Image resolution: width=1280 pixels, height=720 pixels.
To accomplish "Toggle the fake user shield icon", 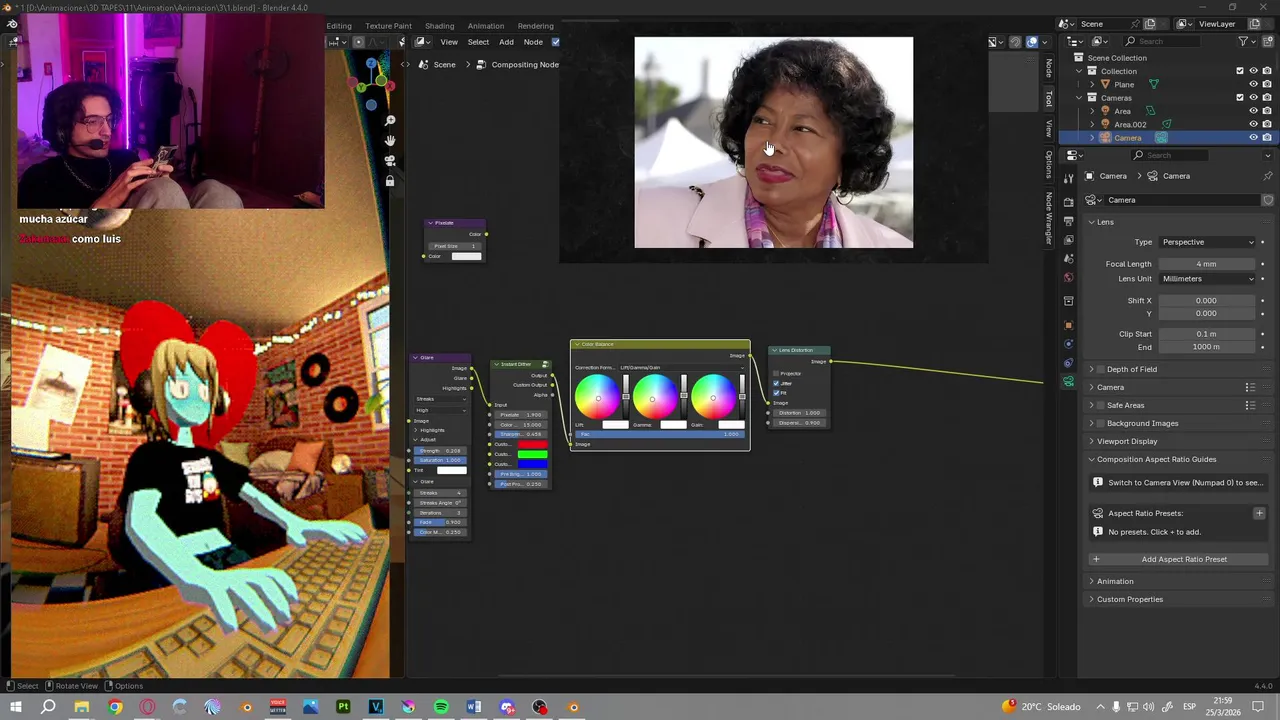I will click(x=1268, y=200).
